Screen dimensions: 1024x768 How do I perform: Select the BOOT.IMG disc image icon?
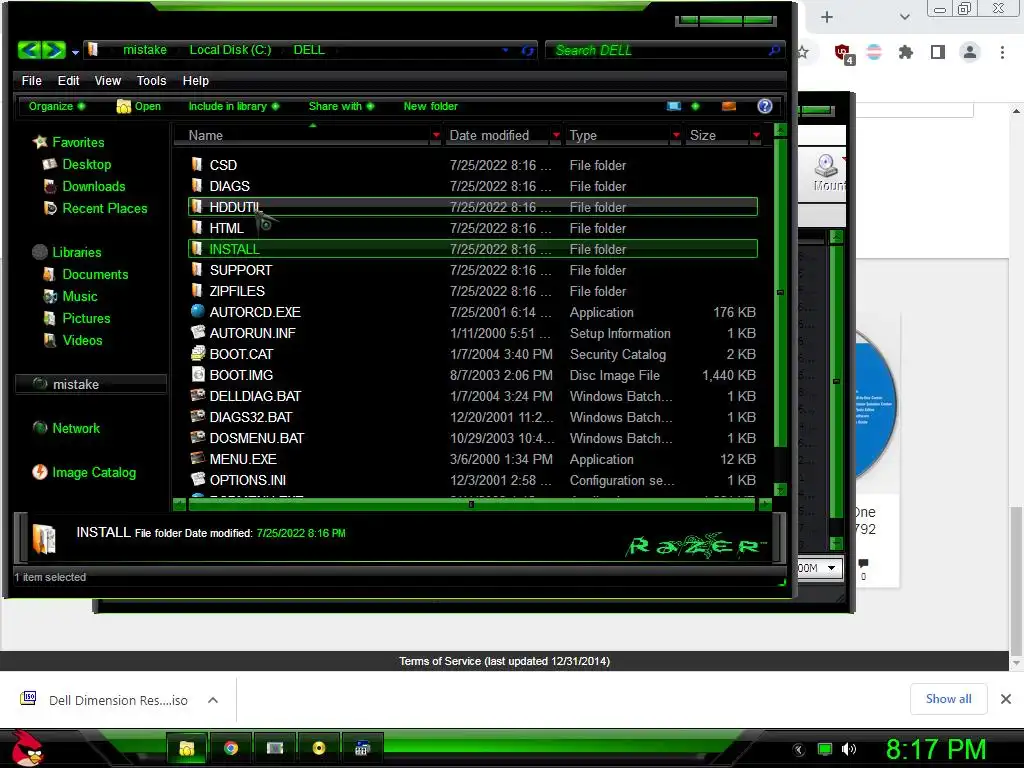[x=197, y=374]
